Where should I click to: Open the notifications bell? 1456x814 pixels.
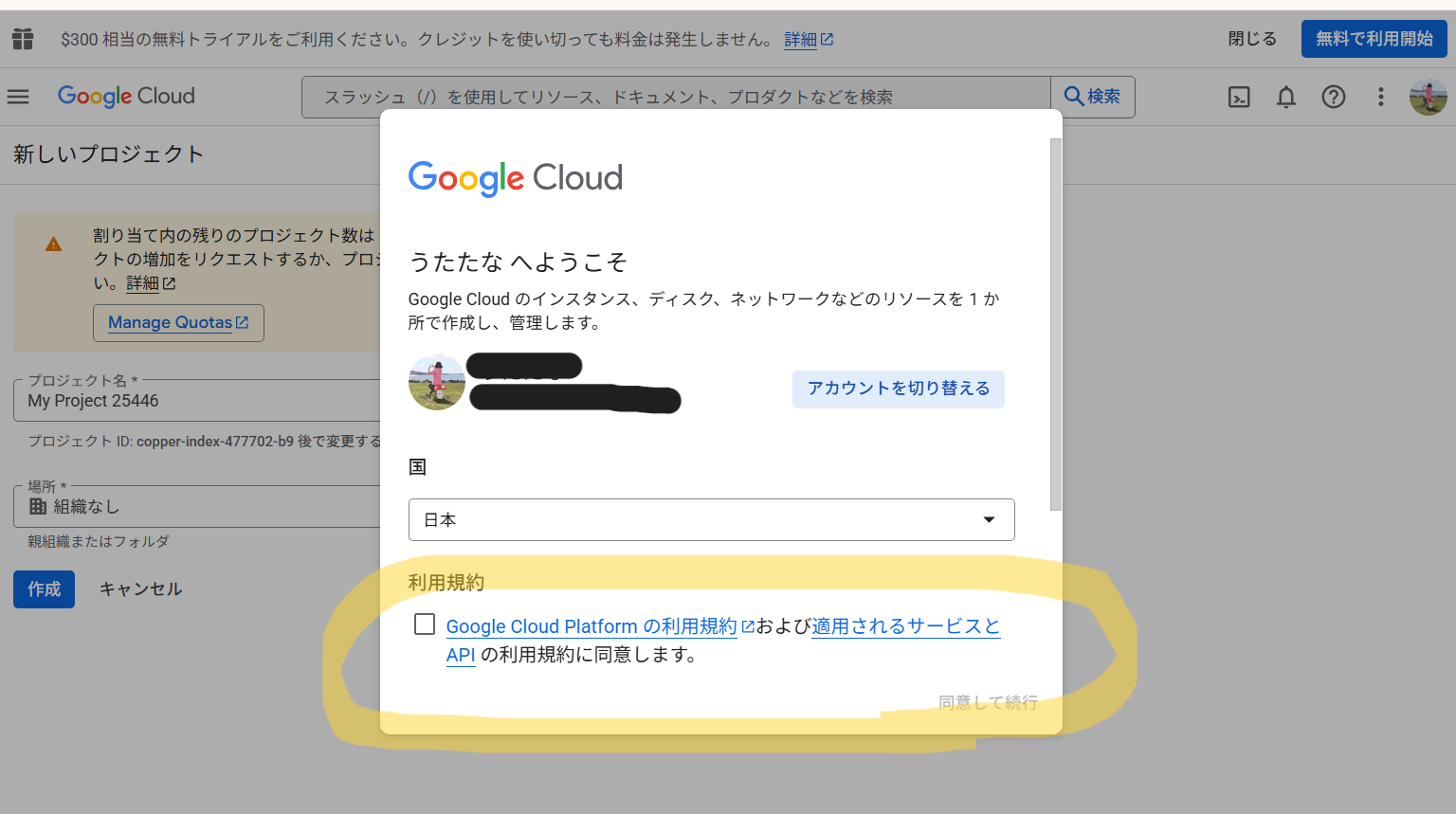[x=1286, y=97]
